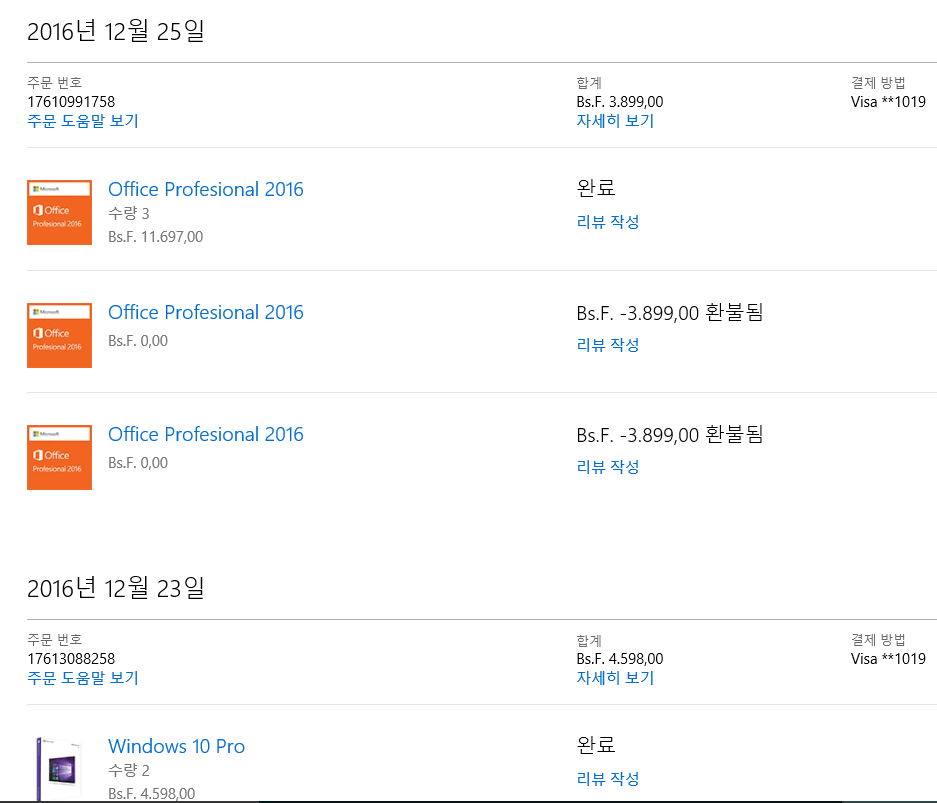The height and width of the screenshot is (803, 937).
Task: Open the middle Office Profesional 2016 title link
Action: point(205,312)
